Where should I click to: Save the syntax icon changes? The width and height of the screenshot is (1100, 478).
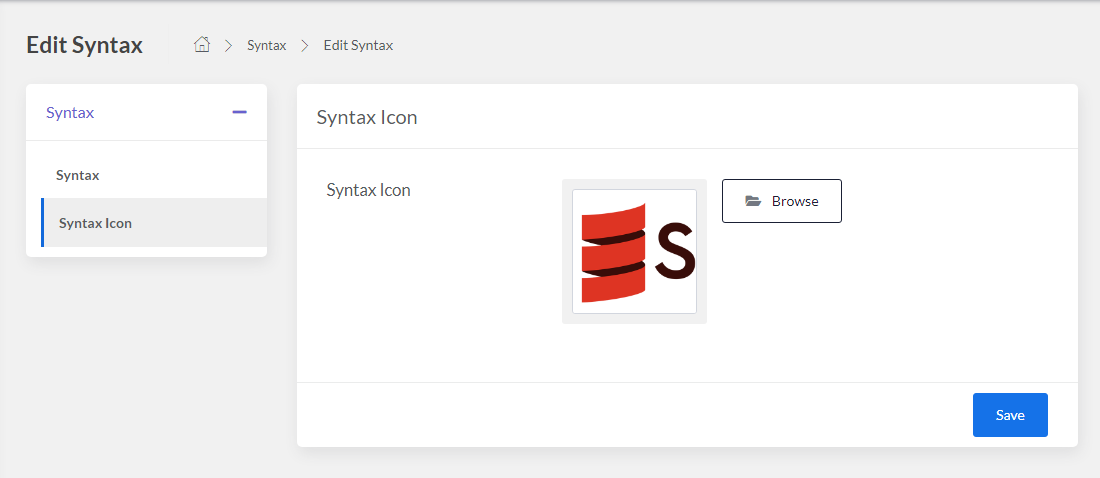tap(1010, 415)
